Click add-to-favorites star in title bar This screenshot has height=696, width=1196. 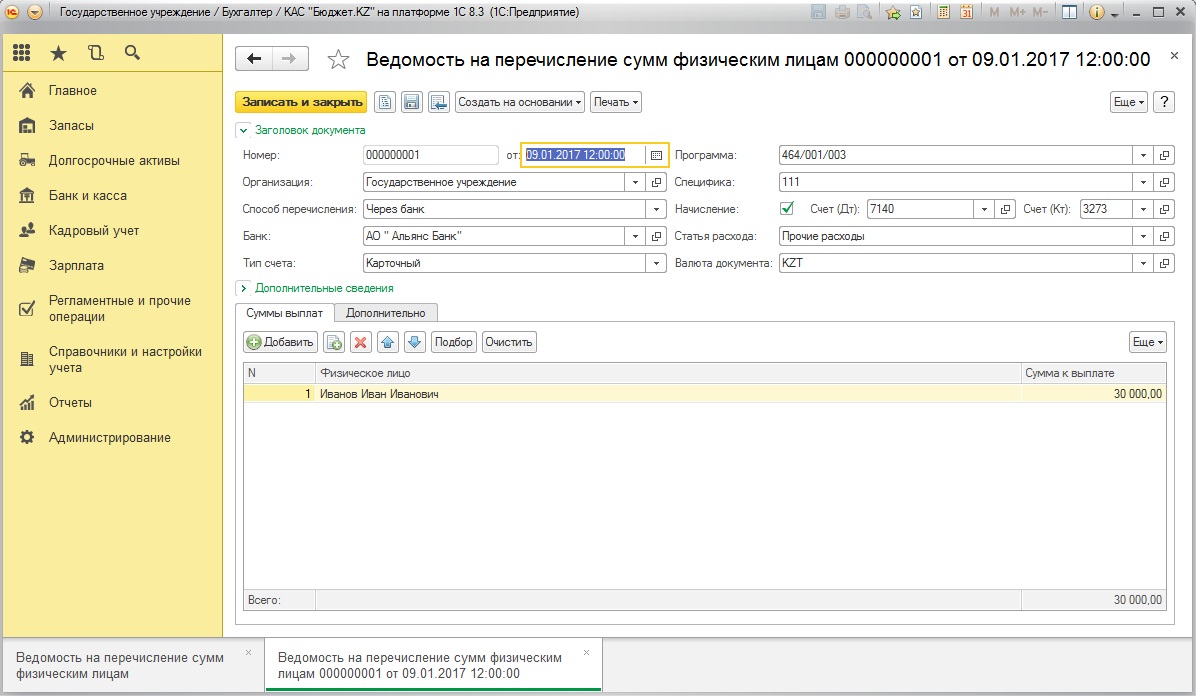point(893,12)
